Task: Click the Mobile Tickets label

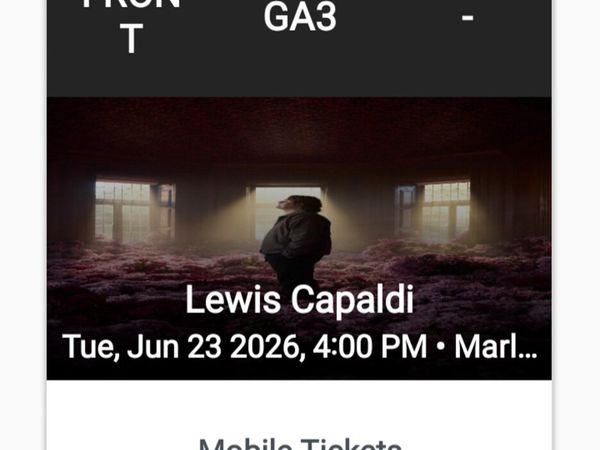Action: [x=300, y=444]
